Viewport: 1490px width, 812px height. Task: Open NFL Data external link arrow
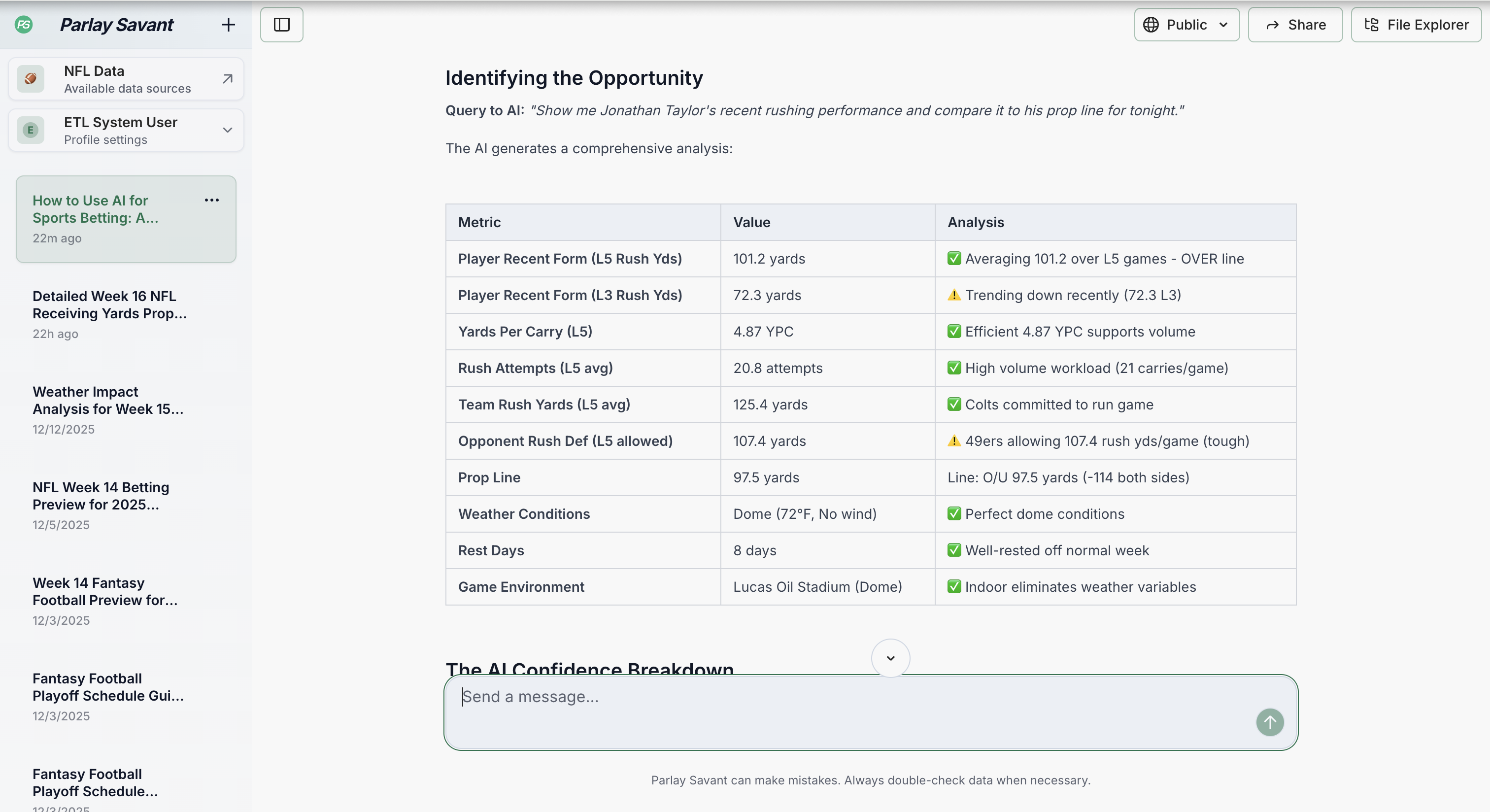tap(228, 79)
